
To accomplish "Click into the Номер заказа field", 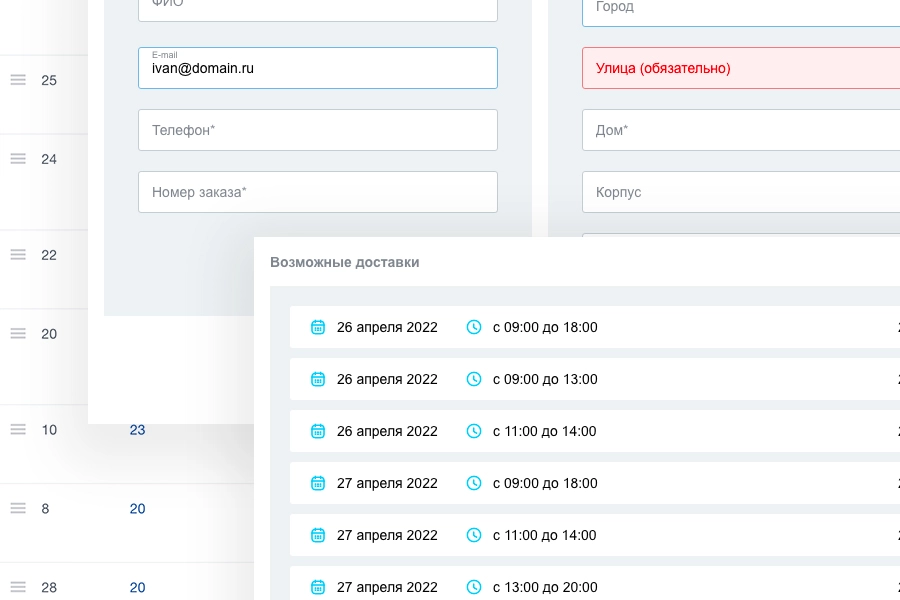I will pyautogui.click(x=317, y=192).
